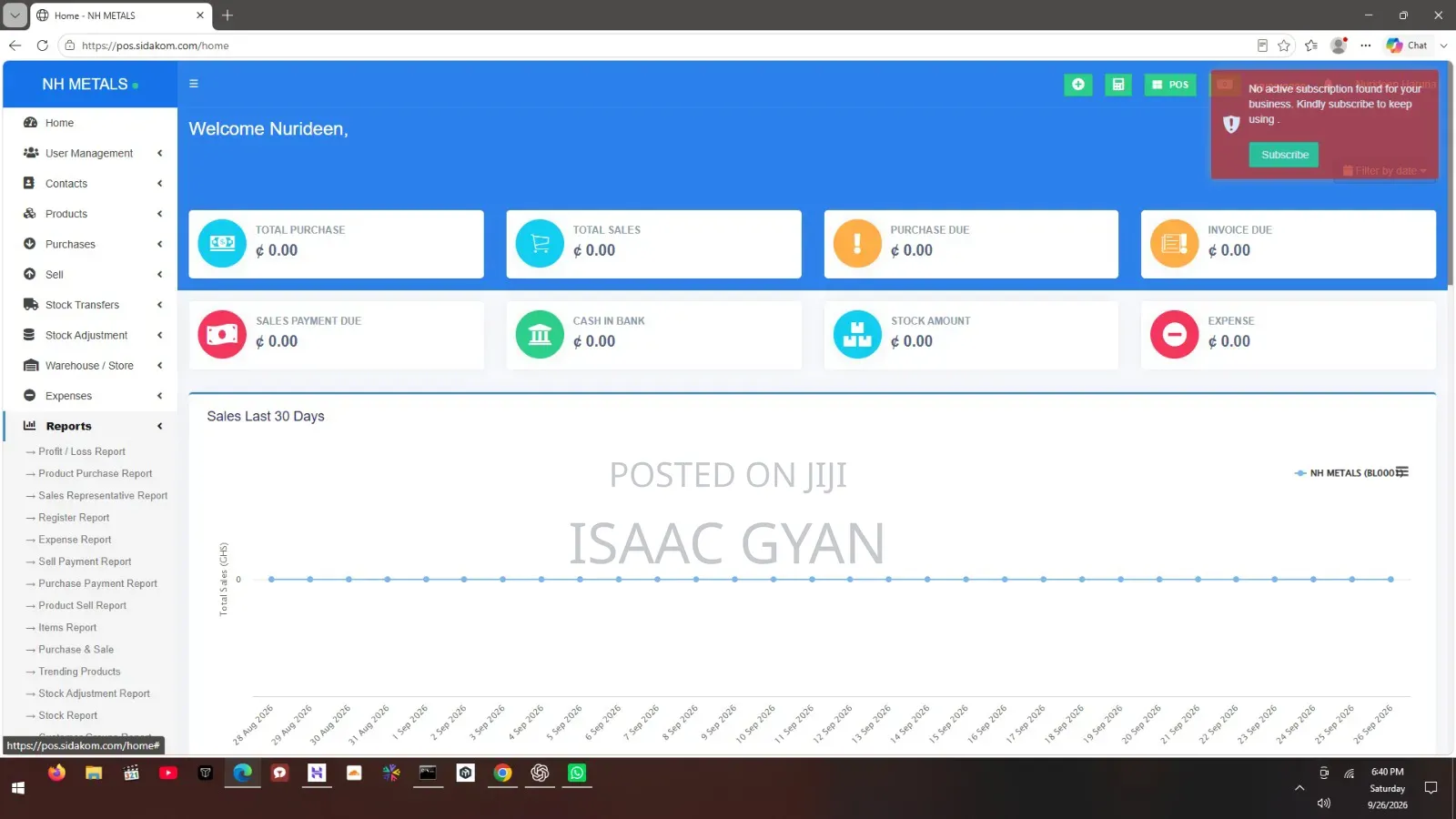1456x819 pixels.
Task: Open Sell Payment Report
Action: 85,561
